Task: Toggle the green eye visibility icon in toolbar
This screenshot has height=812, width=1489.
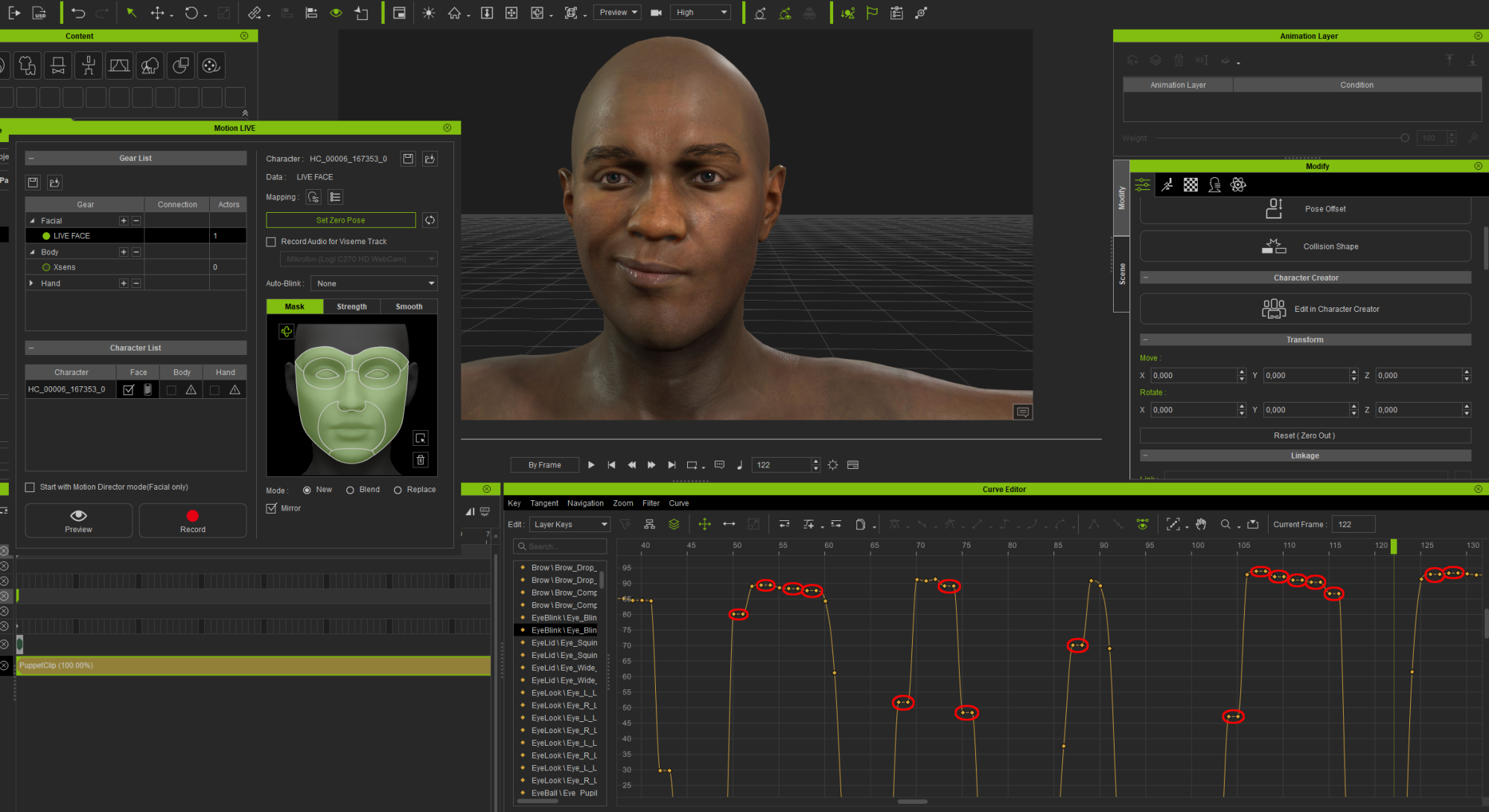Action: (x=336, y=13)
